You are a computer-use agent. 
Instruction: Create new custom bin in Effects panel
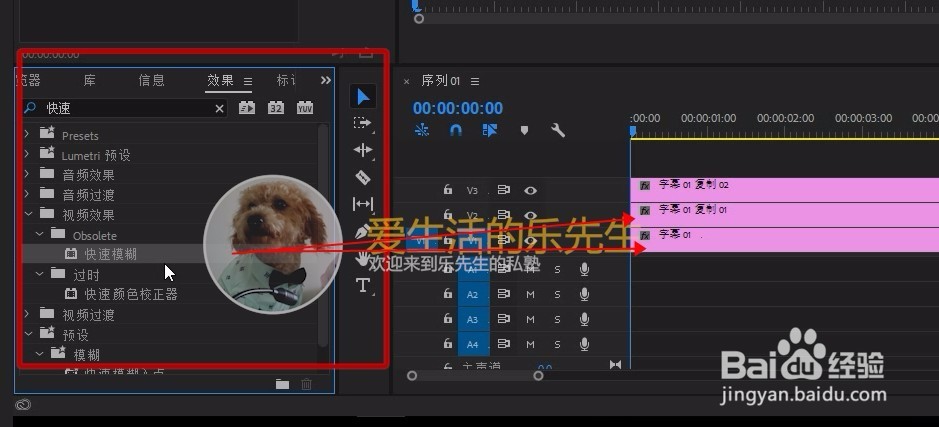point(282,384)
